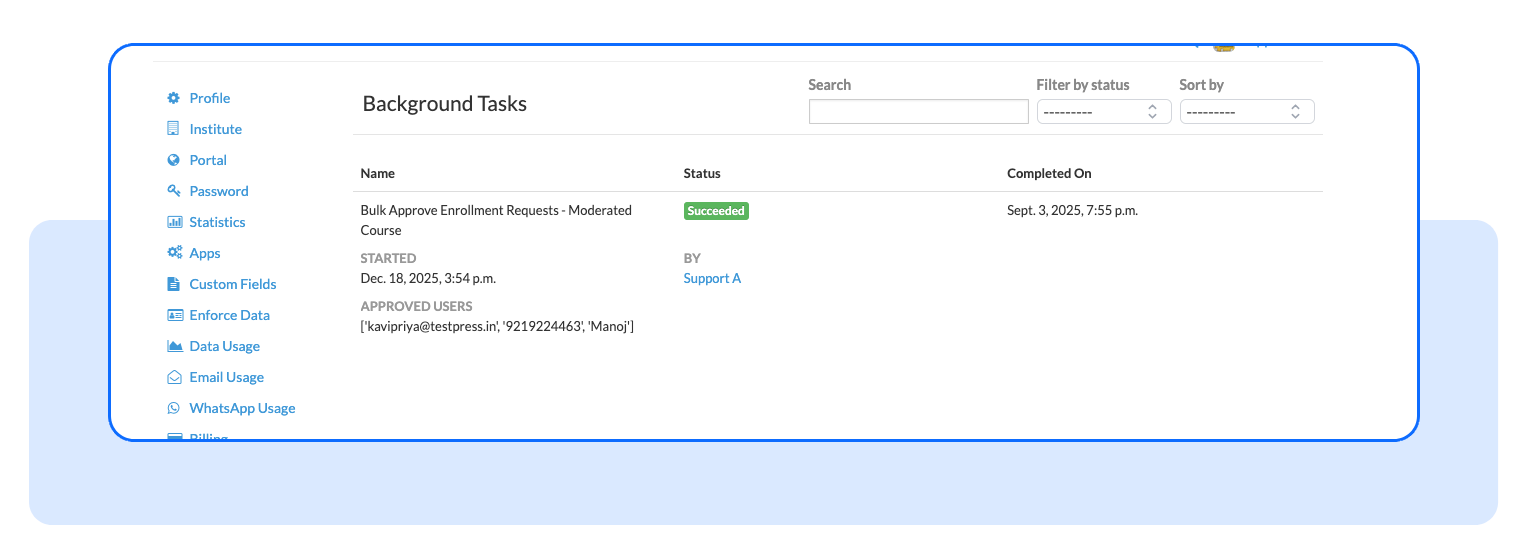Viewport: 1529px width, 549px height.
Task: Click the Email Usage envelope icon
Action: 173,377
